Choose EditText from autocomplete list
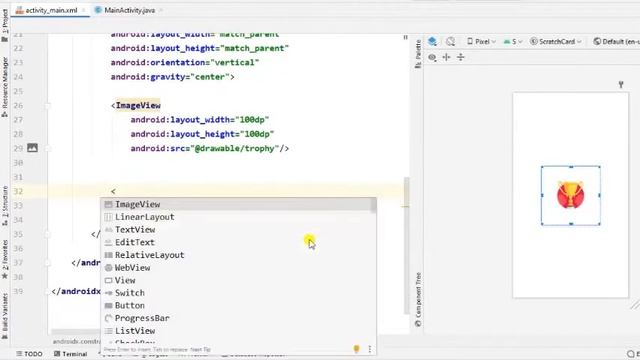The width and height of the screenshot is (640, 360). (238, 242)
